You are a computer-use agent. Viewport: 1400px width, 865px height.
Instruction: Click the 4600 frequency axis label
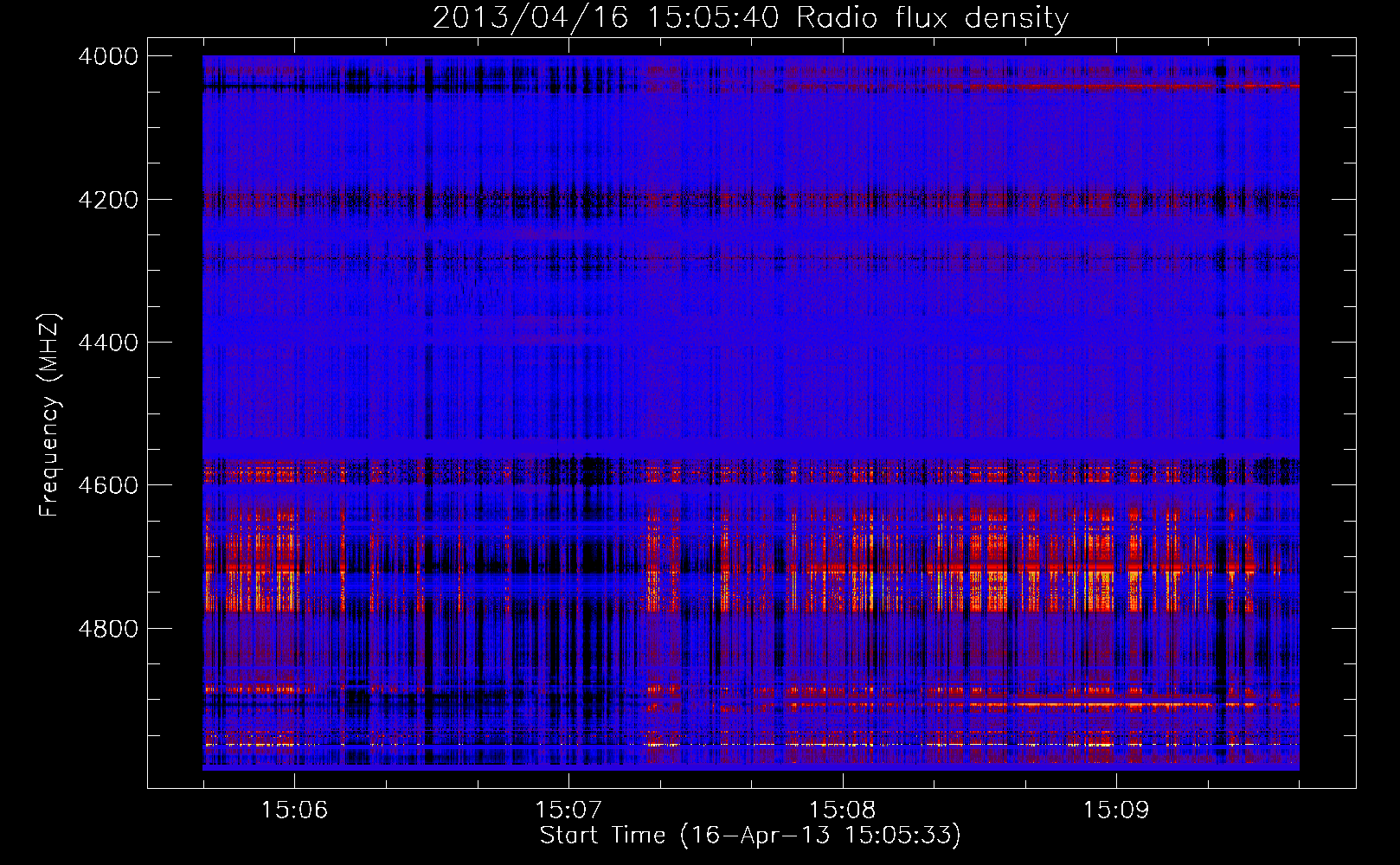pos(107,485)
